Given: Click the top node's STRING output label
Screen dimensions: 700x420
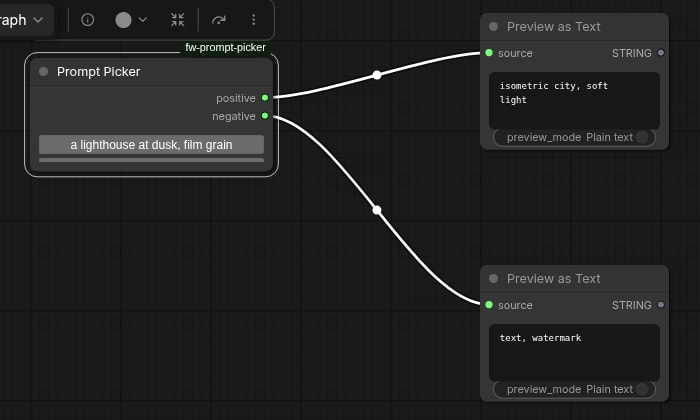Looking at the screenshot, I should coord(632,53).
